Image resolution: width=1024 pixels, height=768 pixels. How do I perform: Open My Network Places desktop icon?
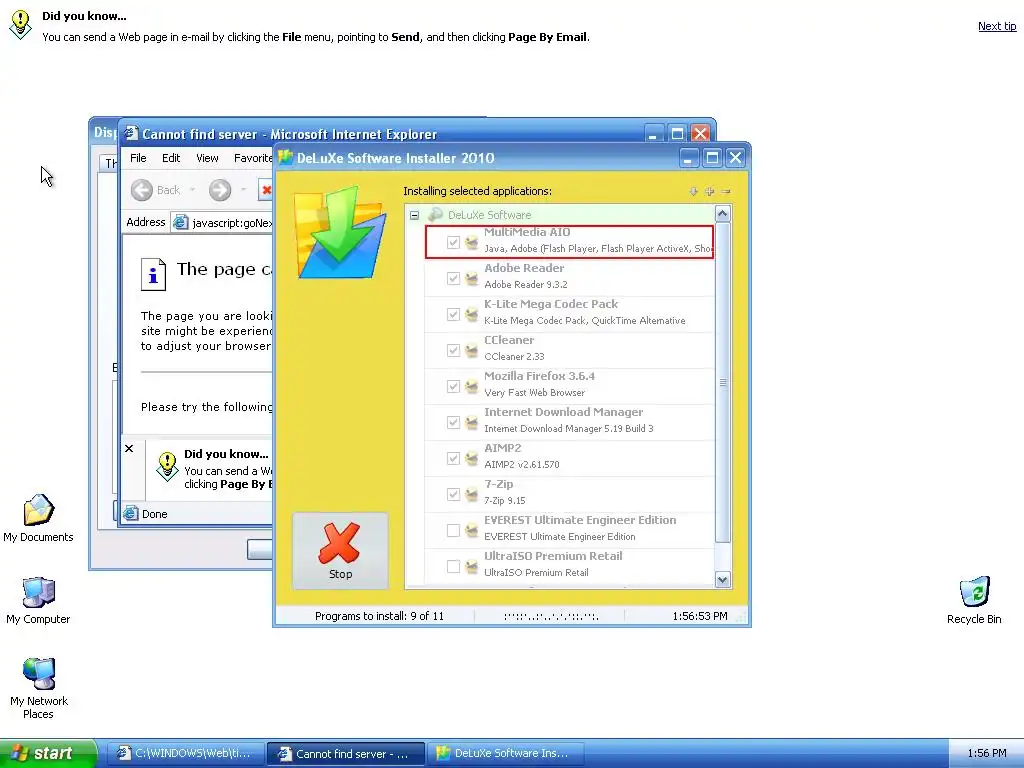(x=39, y=674)
